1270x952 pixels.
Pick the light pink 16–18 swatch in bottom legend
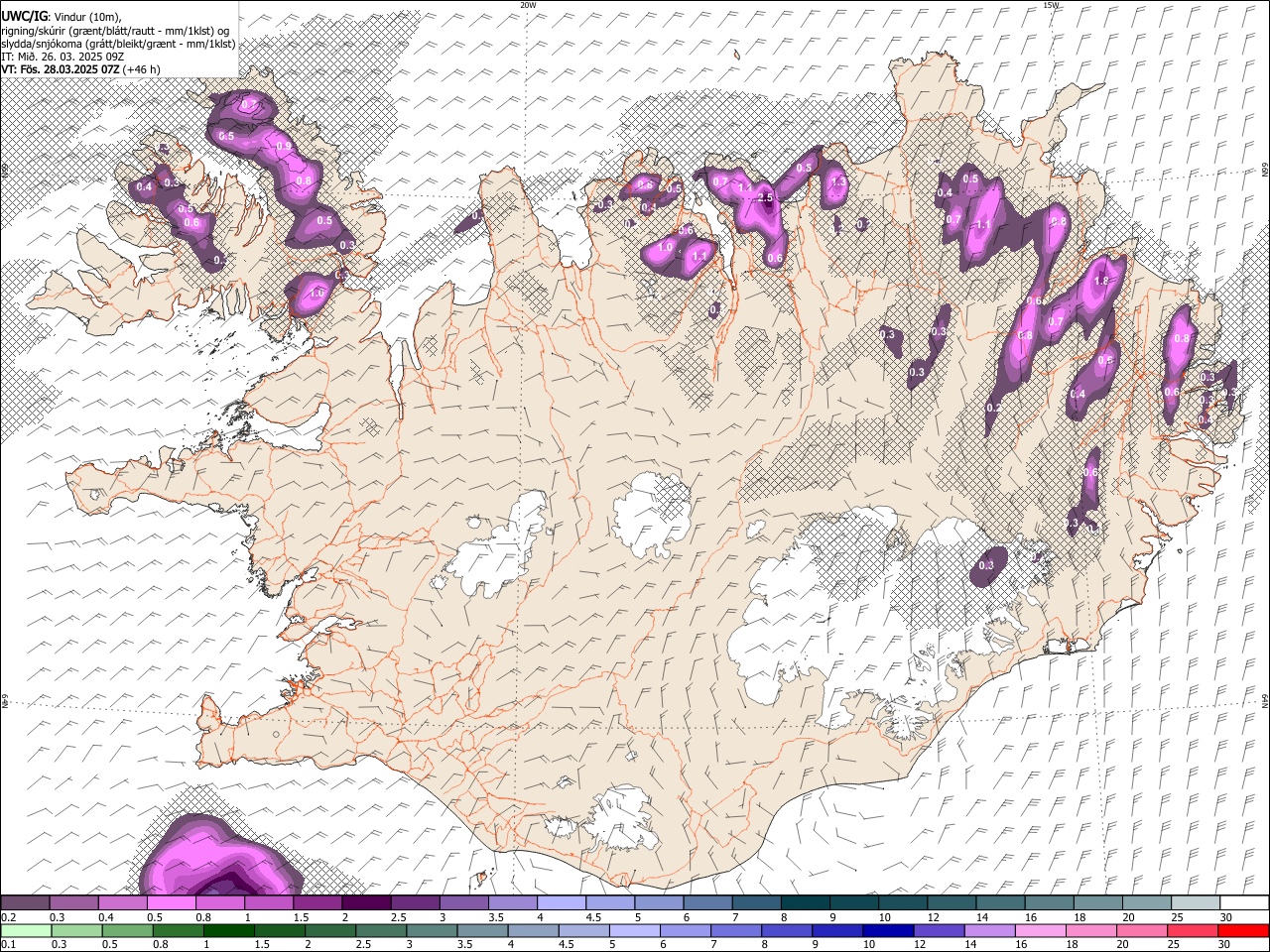pyautogui.click(x=1040, y=931)
